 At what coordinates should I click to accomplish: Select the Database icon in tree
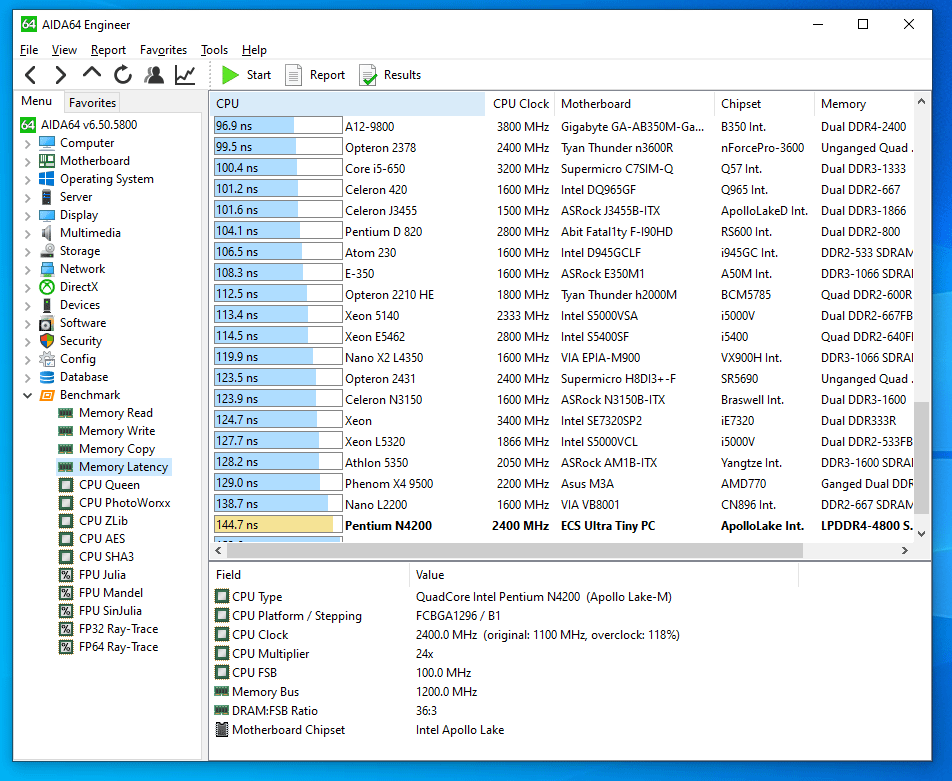click(47, 377)
